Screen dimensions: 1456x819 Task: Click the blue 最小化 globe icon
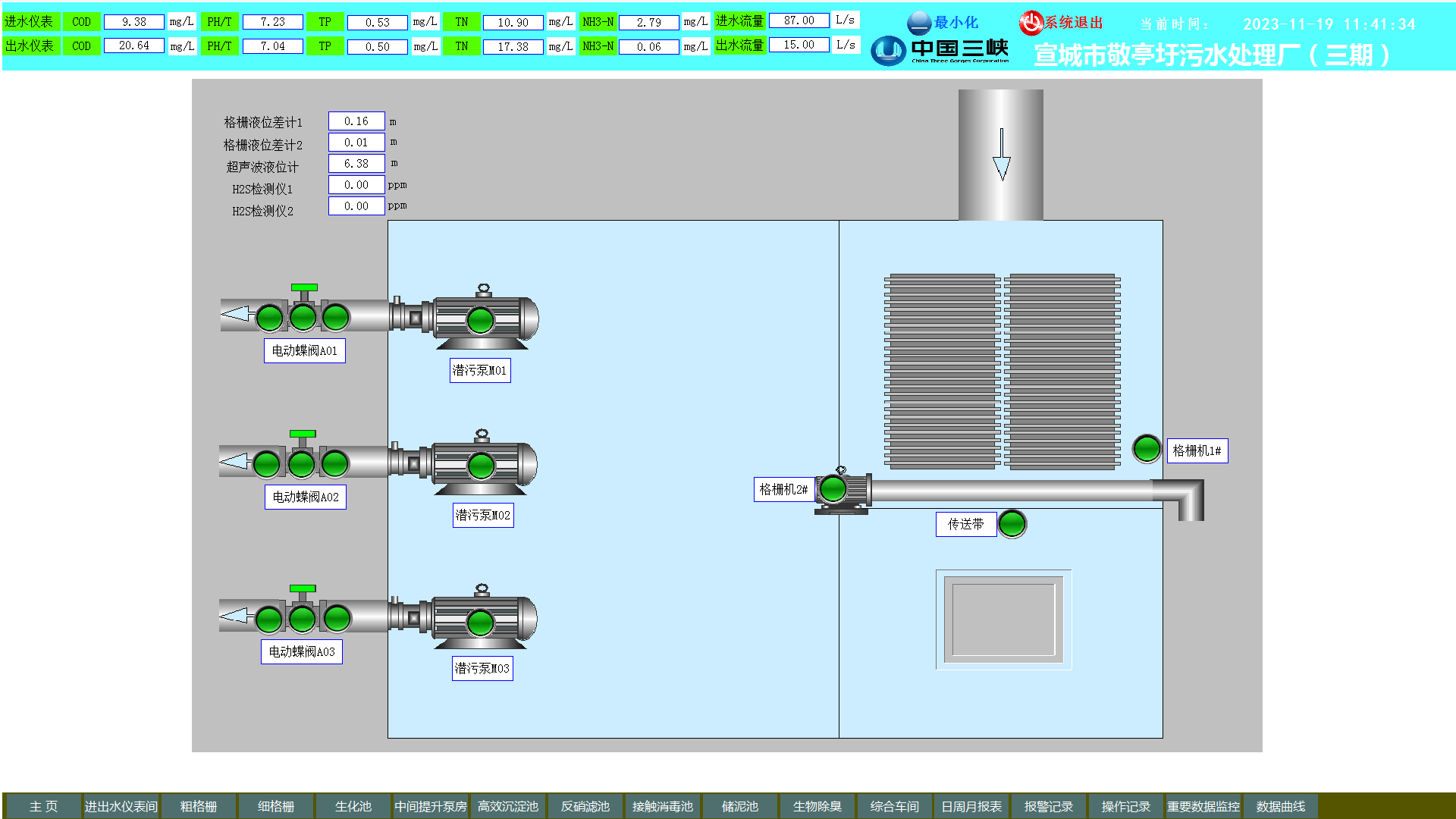pos(918,23)
